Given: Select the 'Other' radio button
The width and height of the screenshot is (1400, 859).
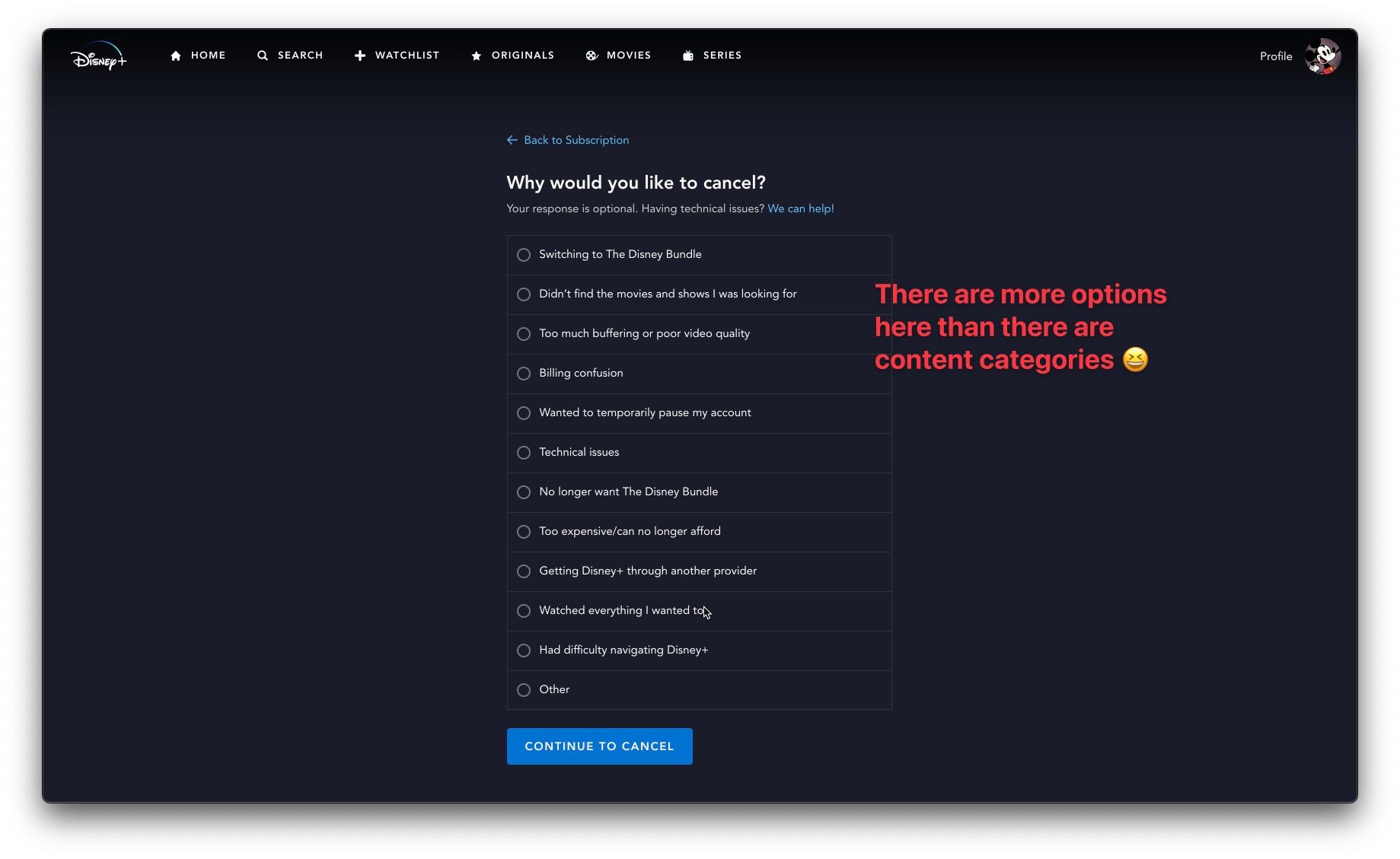Looking at the screenshot, I should [x=524, y=690].
